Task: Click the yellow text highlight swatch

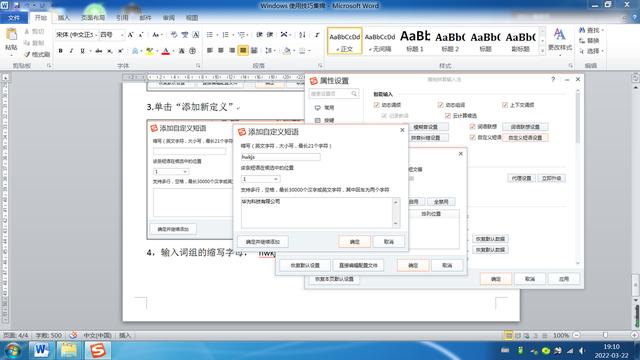Action: (149, 51)
